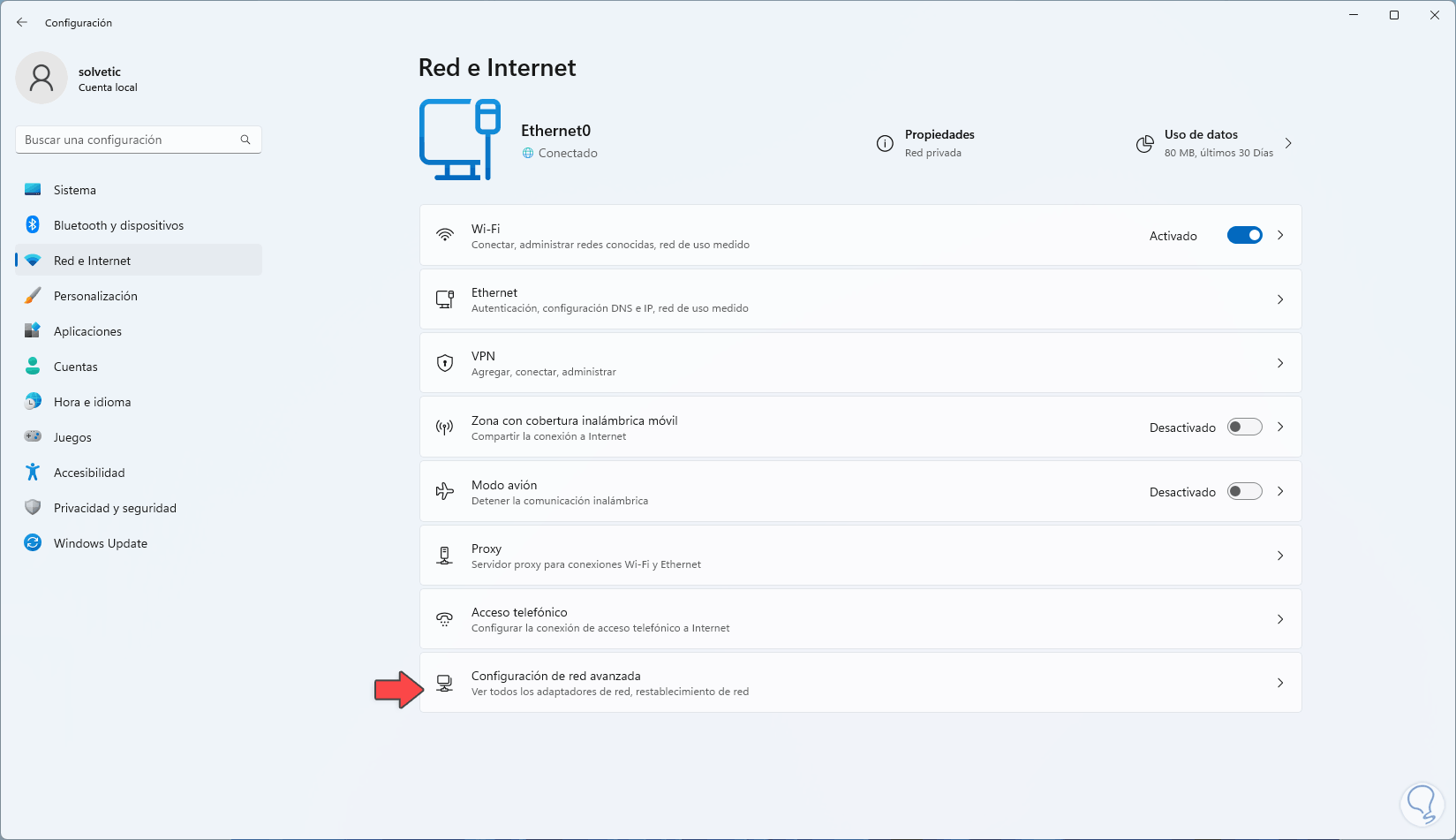Open Uso de datos chevron arrow
The height and width of the screenshot is (840, 1456).
click(1288, 143)
